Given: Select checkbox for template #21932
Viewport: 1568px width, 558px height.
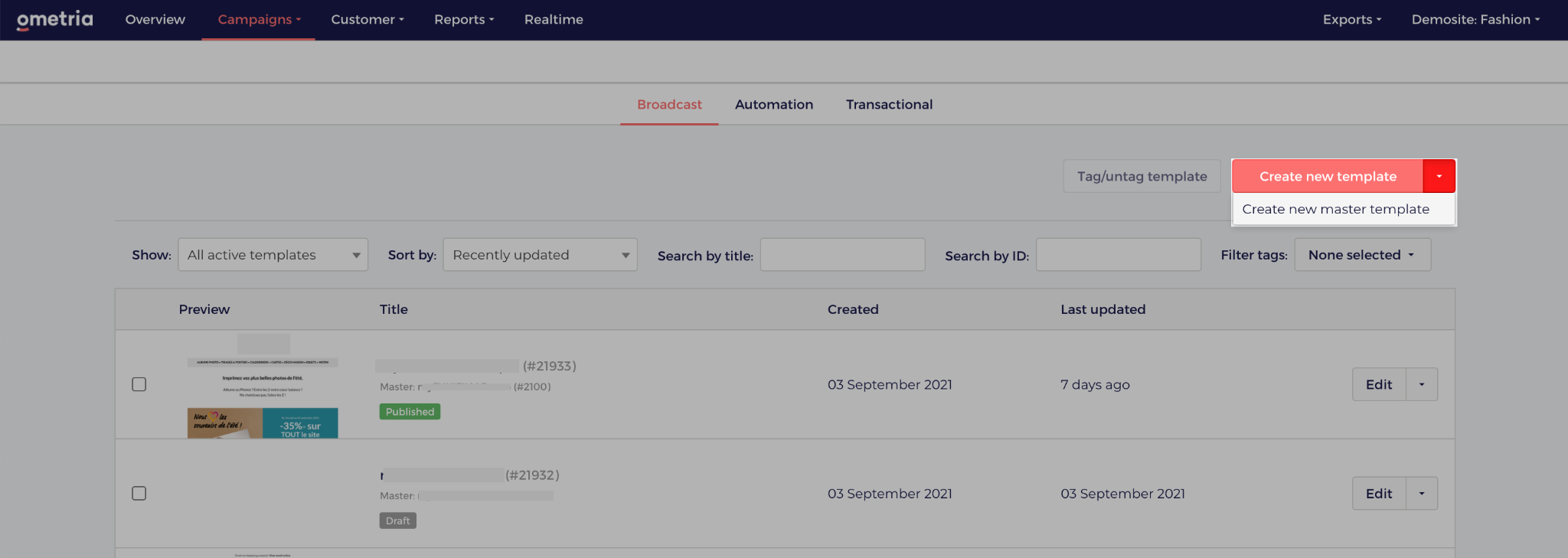Looking at the screenshot, I should click(139, 494).
